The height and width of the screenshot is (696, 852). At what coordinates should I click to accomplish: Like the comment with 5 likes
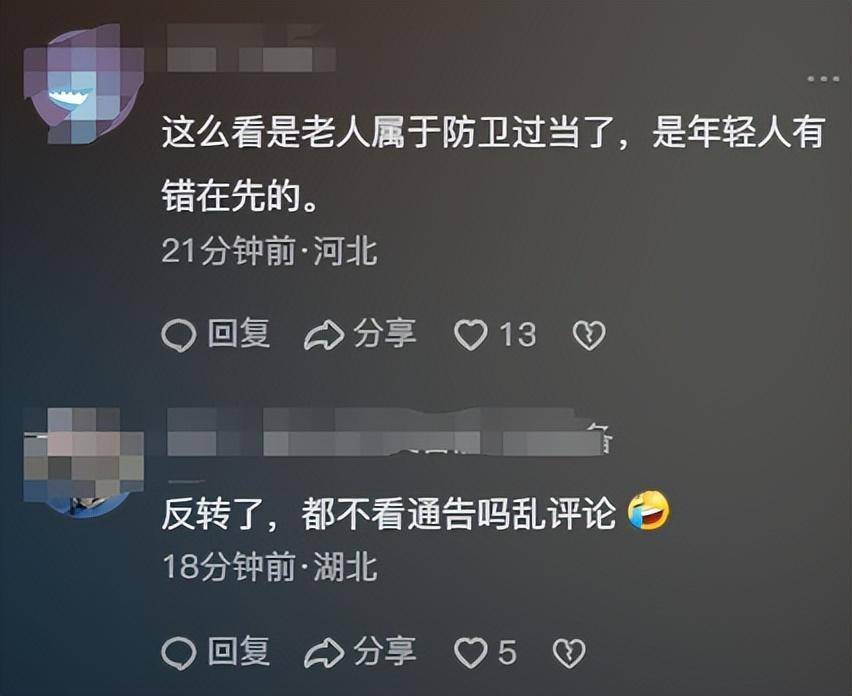[471, 653]
